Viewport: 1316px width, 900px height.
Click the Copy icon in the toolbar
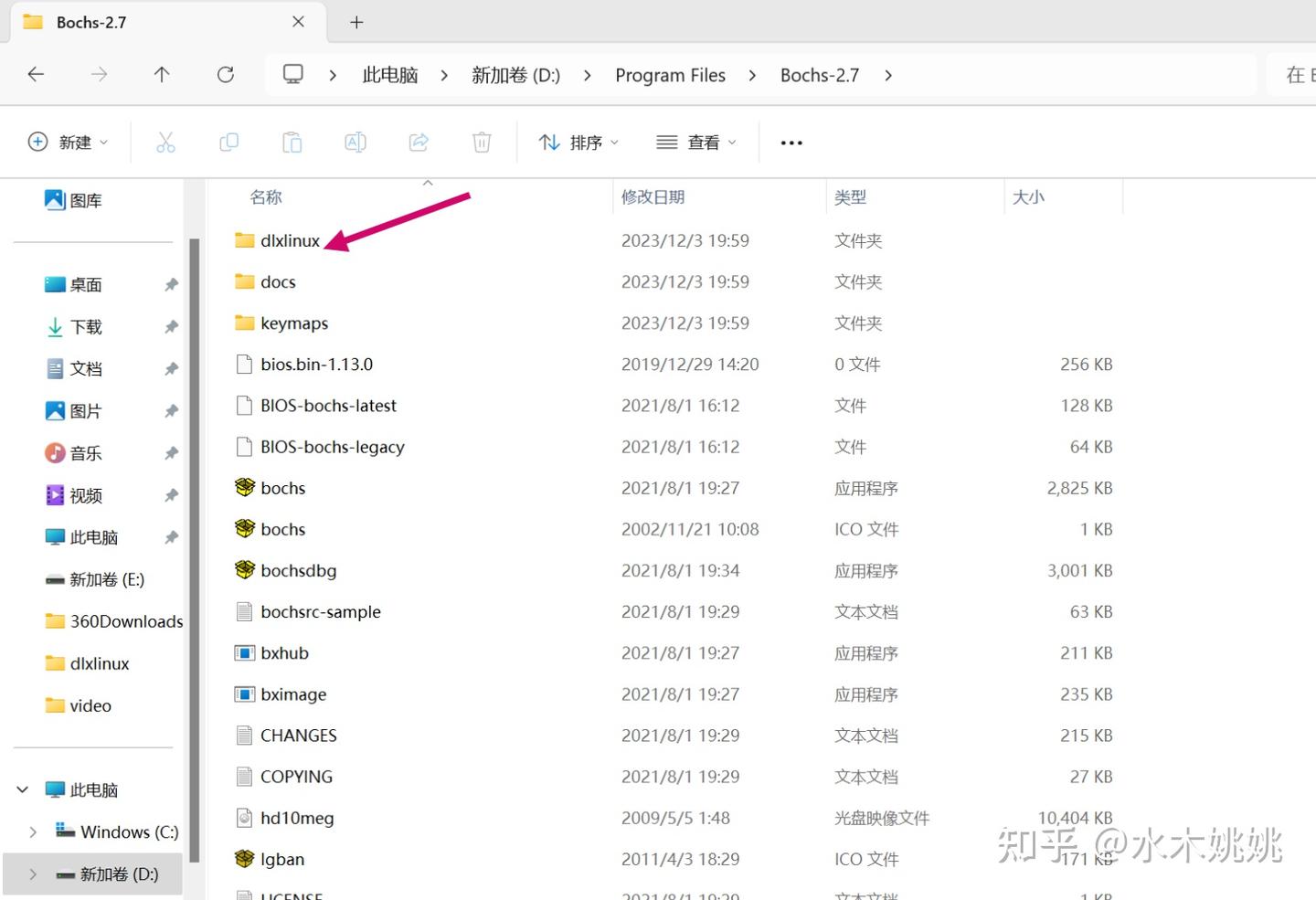pyautogui.click(x=228, y=142)
